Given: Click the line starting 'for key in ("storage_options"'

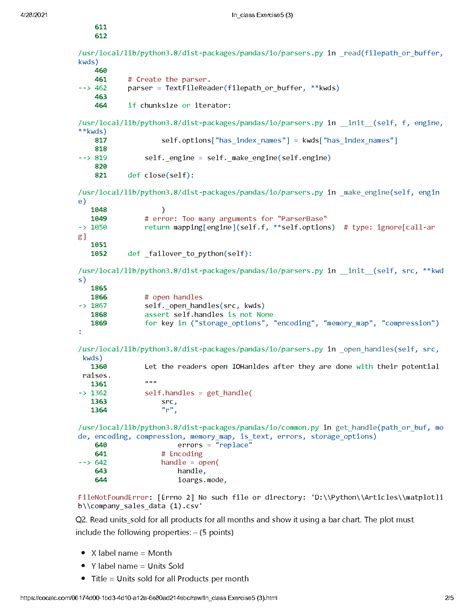Looking at the screenshot, I should click(292, 323).
